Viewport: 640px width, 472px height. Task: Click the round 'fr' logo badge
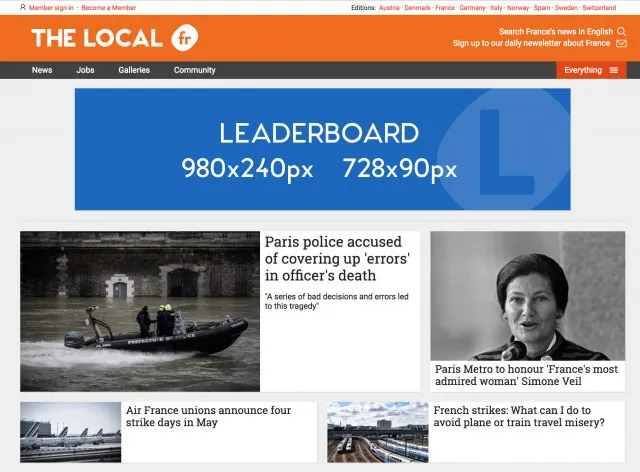coord(184,38)
